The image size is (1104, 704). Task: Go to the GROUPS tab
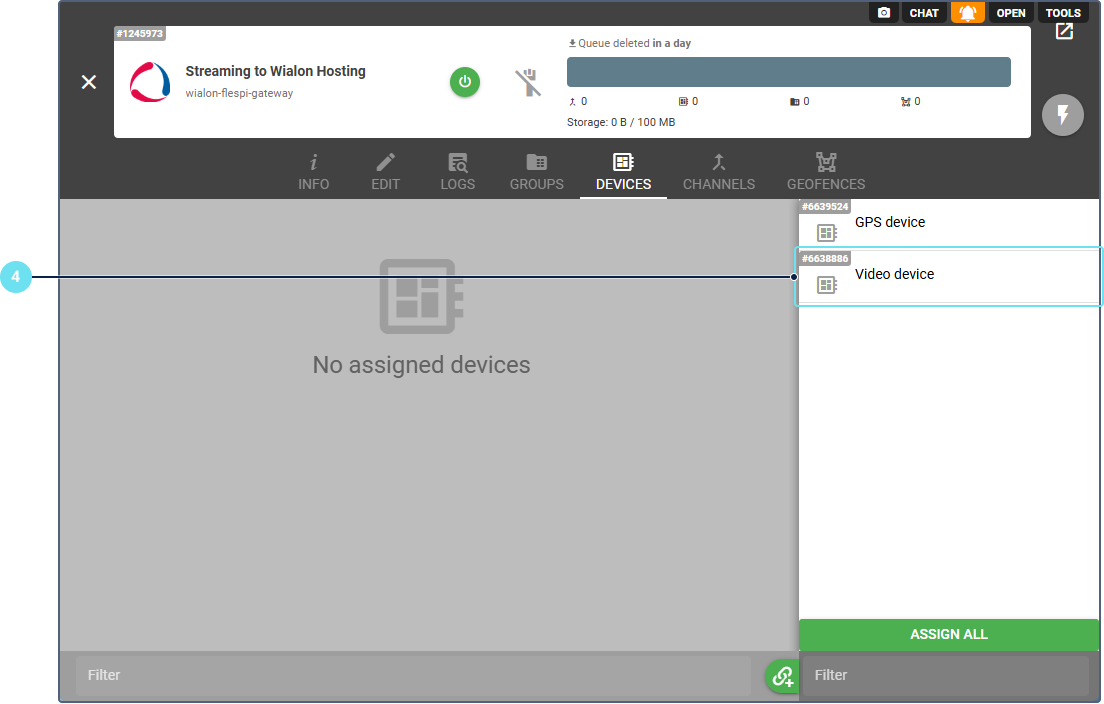click(537, 172)
